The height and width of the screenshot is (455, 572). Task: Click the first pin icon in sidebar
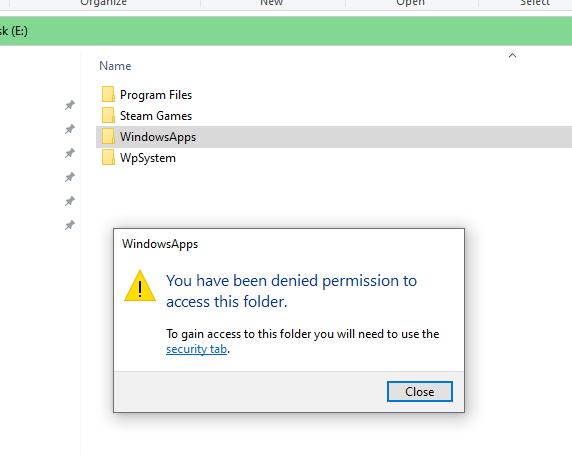[x=70, y=105]
